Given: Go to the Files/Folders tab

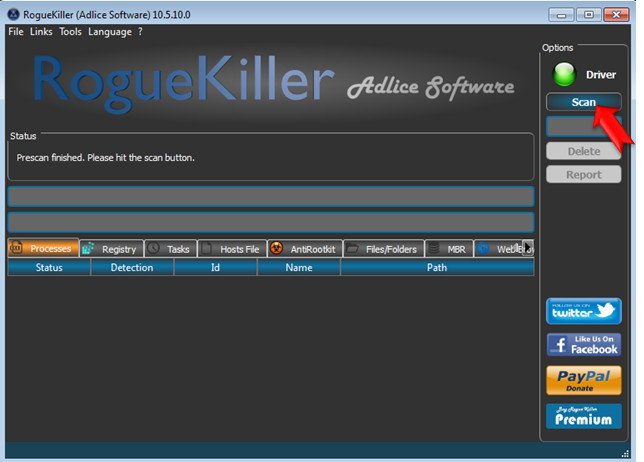Looking at the screenshot, I should point(383,248).
